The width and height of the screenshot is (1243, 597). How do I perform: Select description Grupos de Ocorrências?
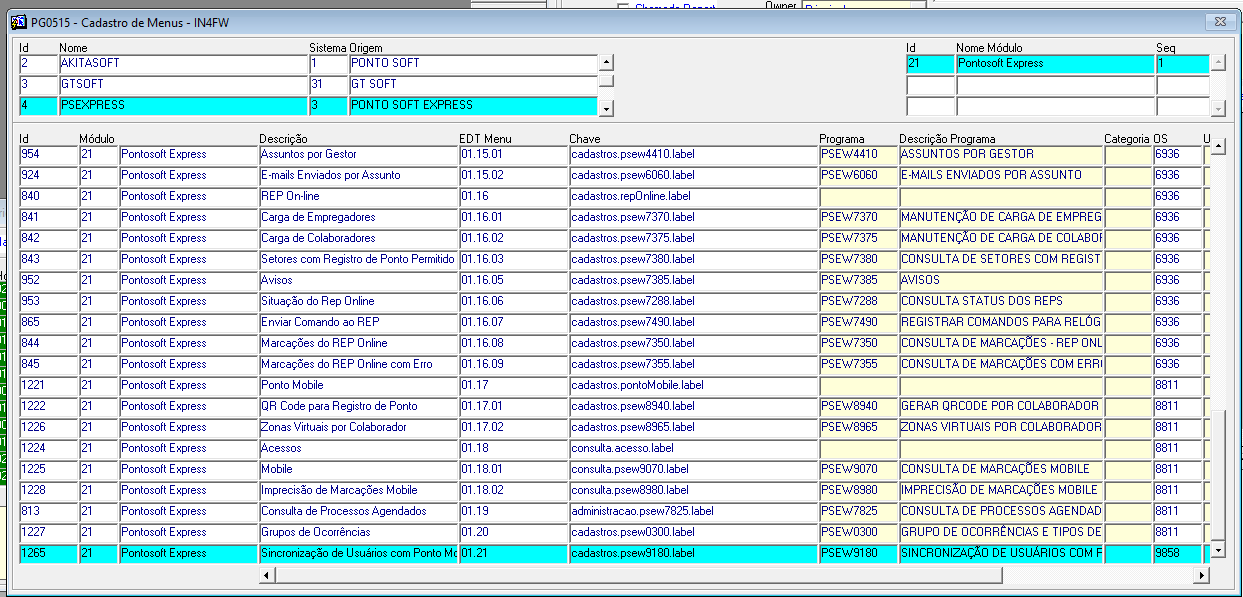358,532
